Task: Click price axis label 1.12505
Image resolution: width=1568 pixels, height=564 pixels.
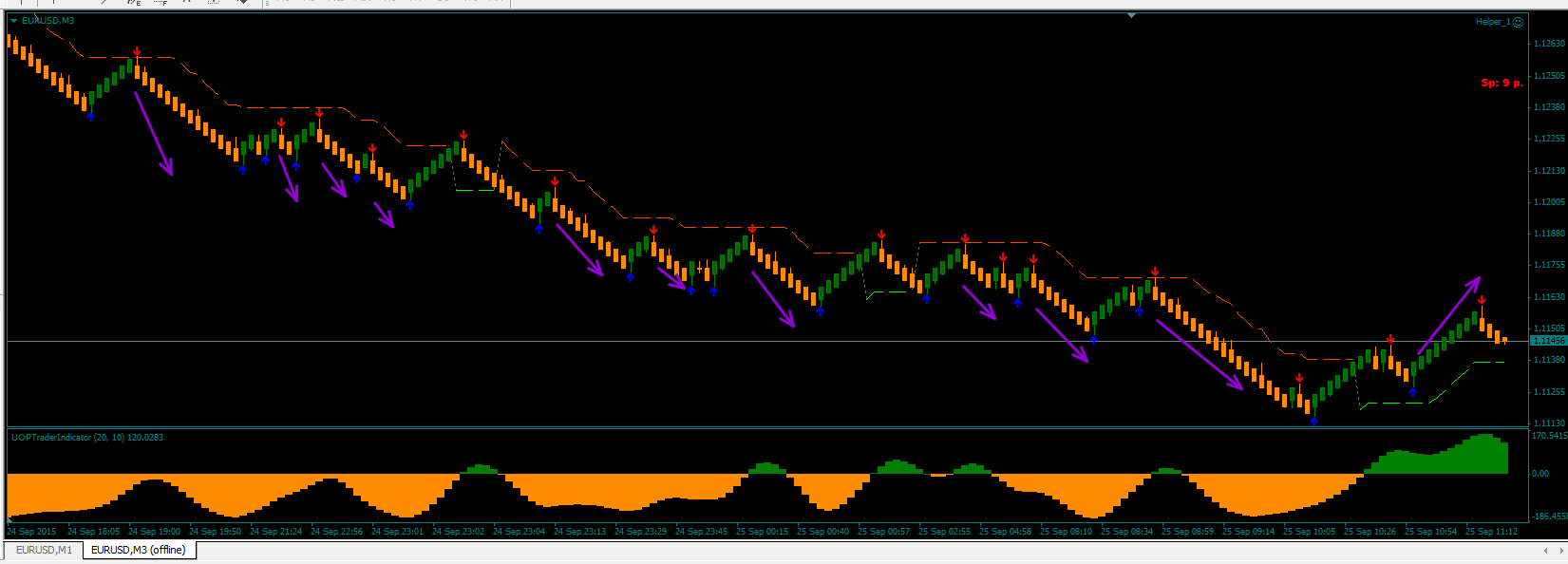Action: coord(1550,75)
